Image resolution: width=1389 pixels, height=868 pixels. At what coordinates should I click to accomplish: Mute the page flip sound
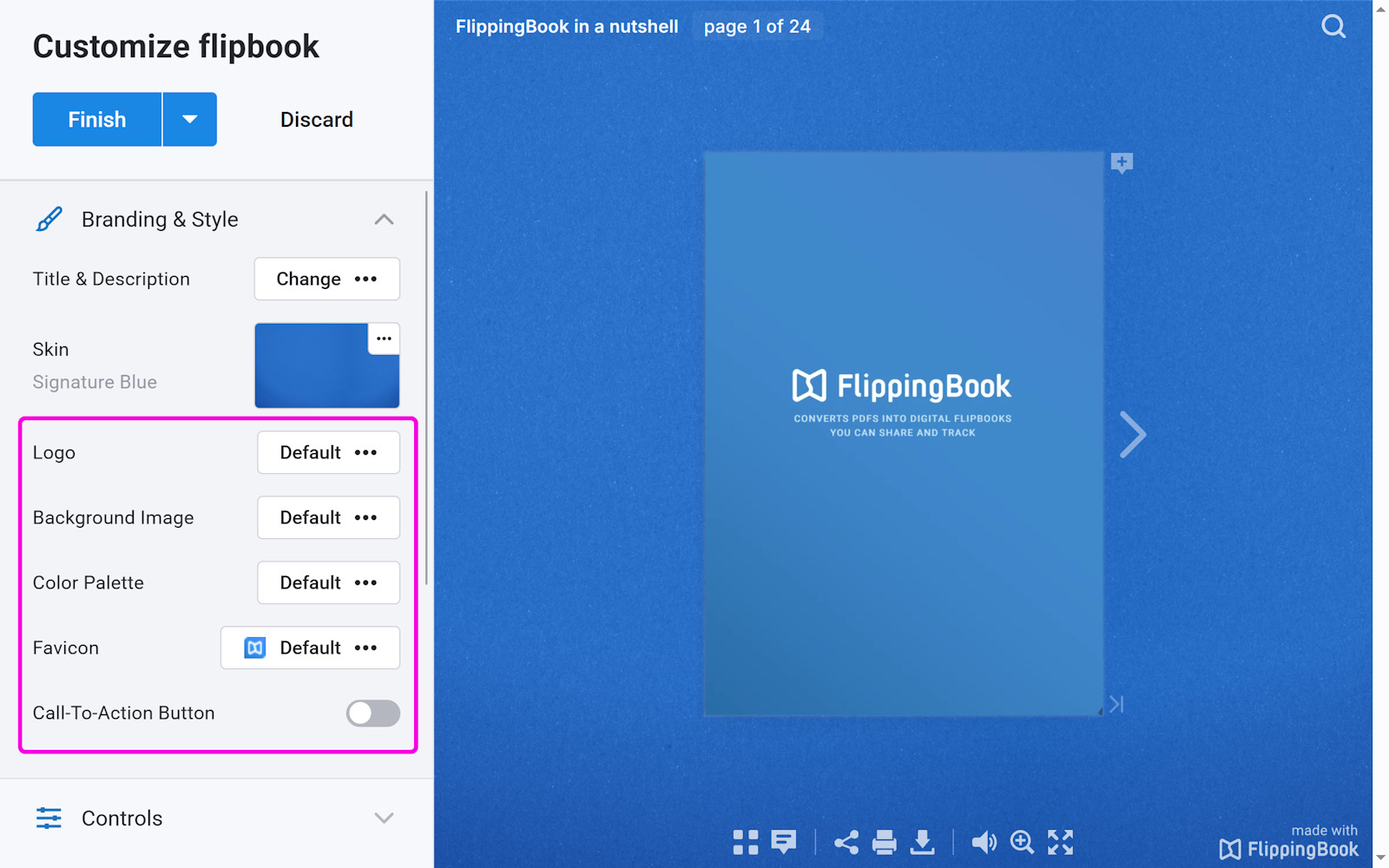click(x=984, y=842)
